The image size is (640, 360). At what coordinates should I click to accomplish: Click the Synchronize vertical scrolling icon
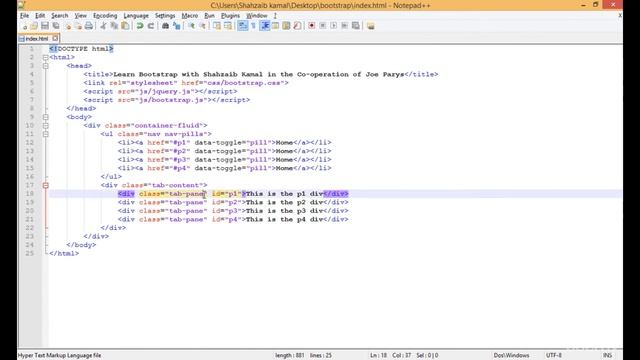point(217,26)
